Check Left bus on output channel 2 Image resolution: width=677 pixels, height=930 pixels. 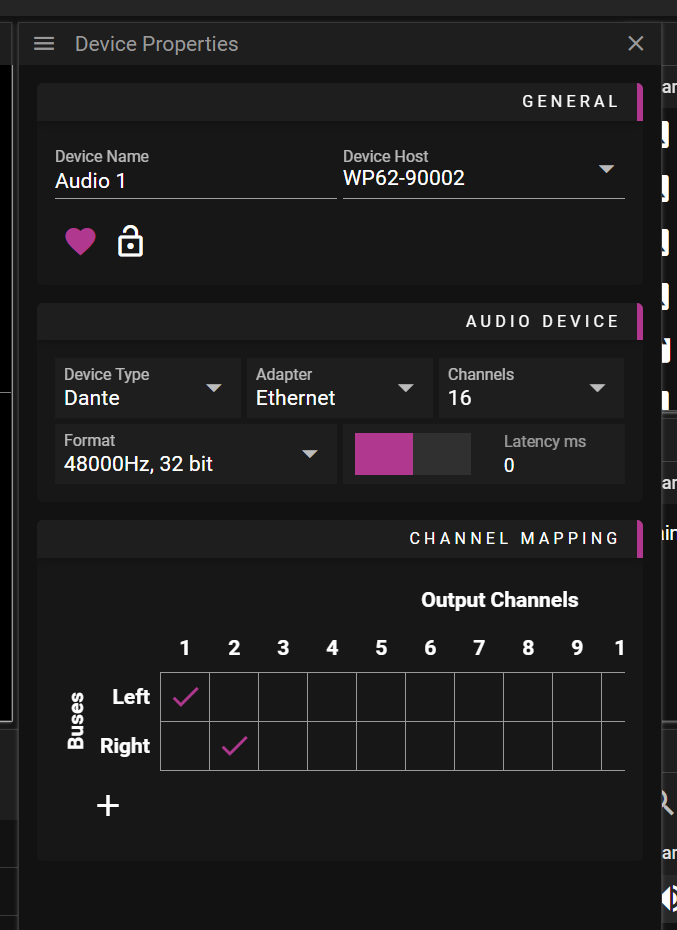[234, 697]
